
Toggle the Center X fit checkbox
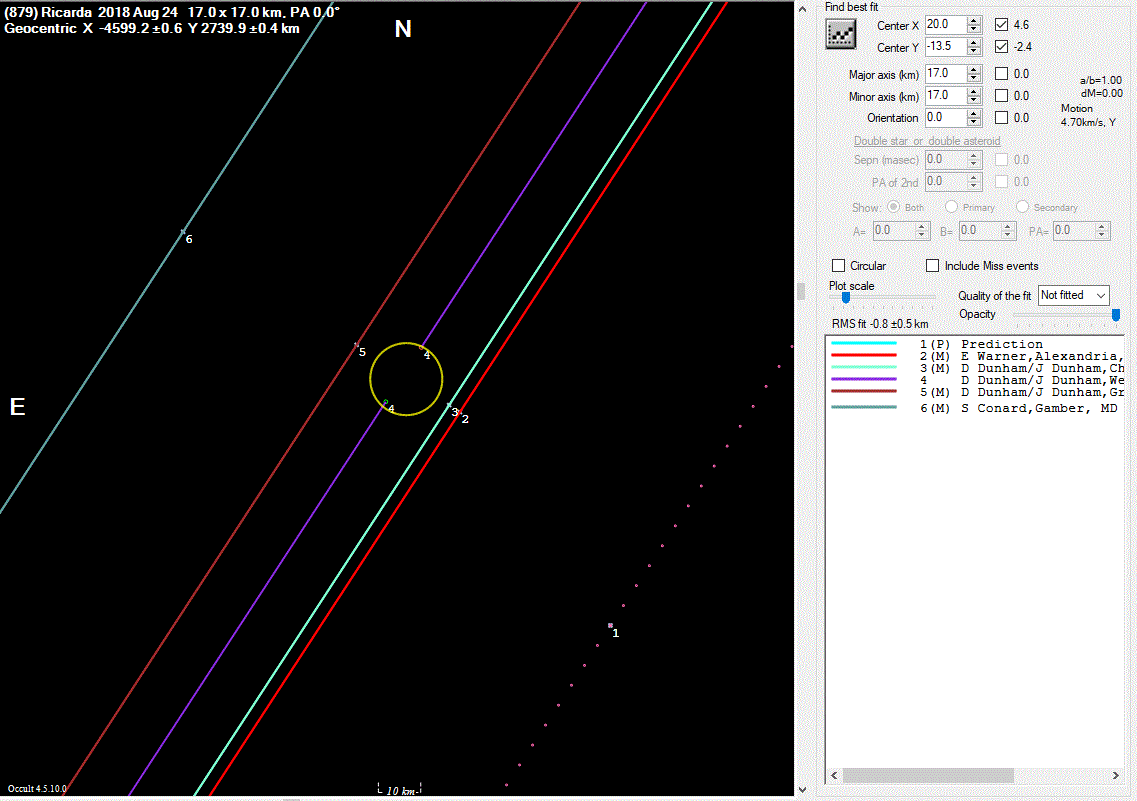coord(1001,25)
